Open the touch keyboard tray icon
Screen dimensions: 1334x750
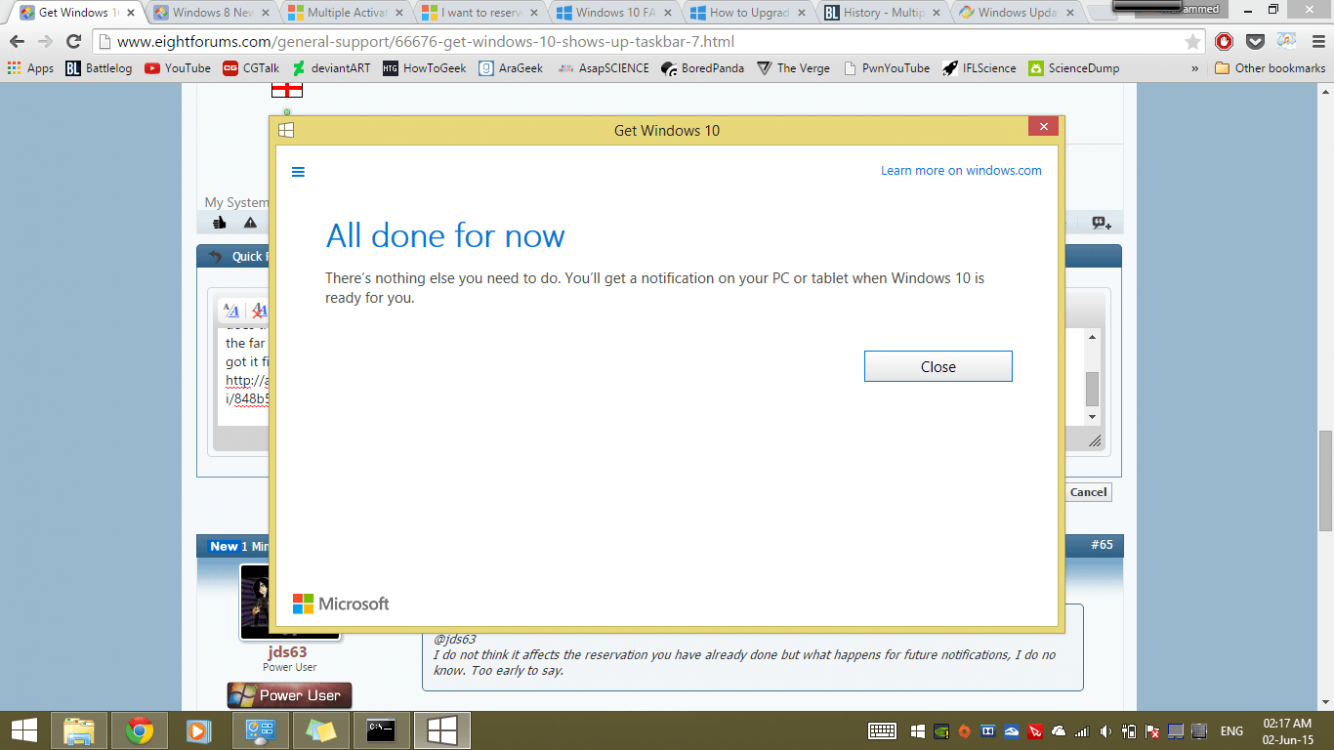click(882, 732)
